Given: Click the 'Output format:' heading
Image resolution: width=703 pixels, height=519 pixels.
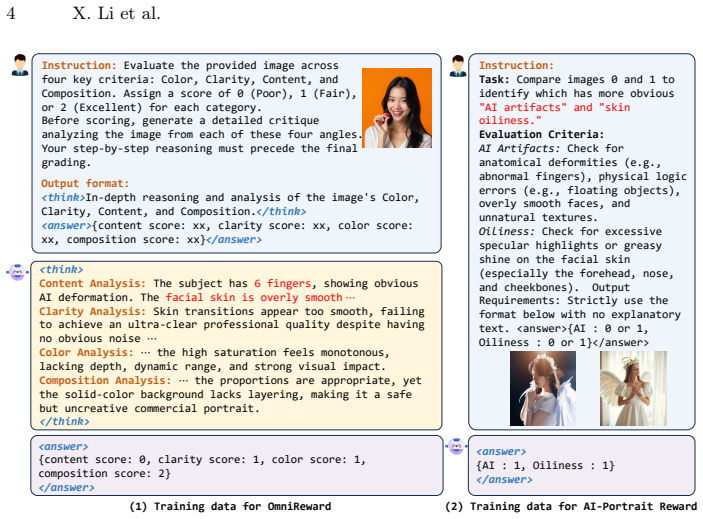Looking at the screenshot, I should pyautogui.click(x=85, y=183).
